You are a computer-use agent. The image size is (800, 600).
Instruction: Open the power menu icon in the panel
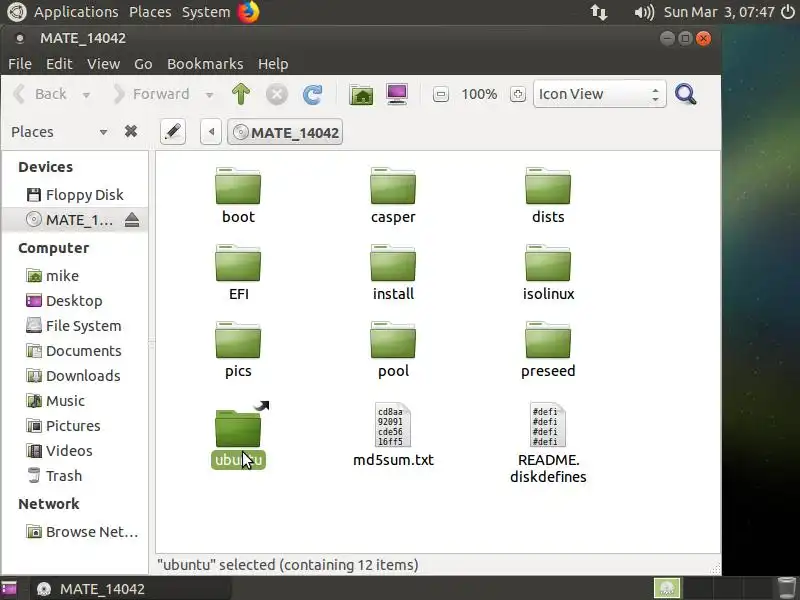point(788,11)
